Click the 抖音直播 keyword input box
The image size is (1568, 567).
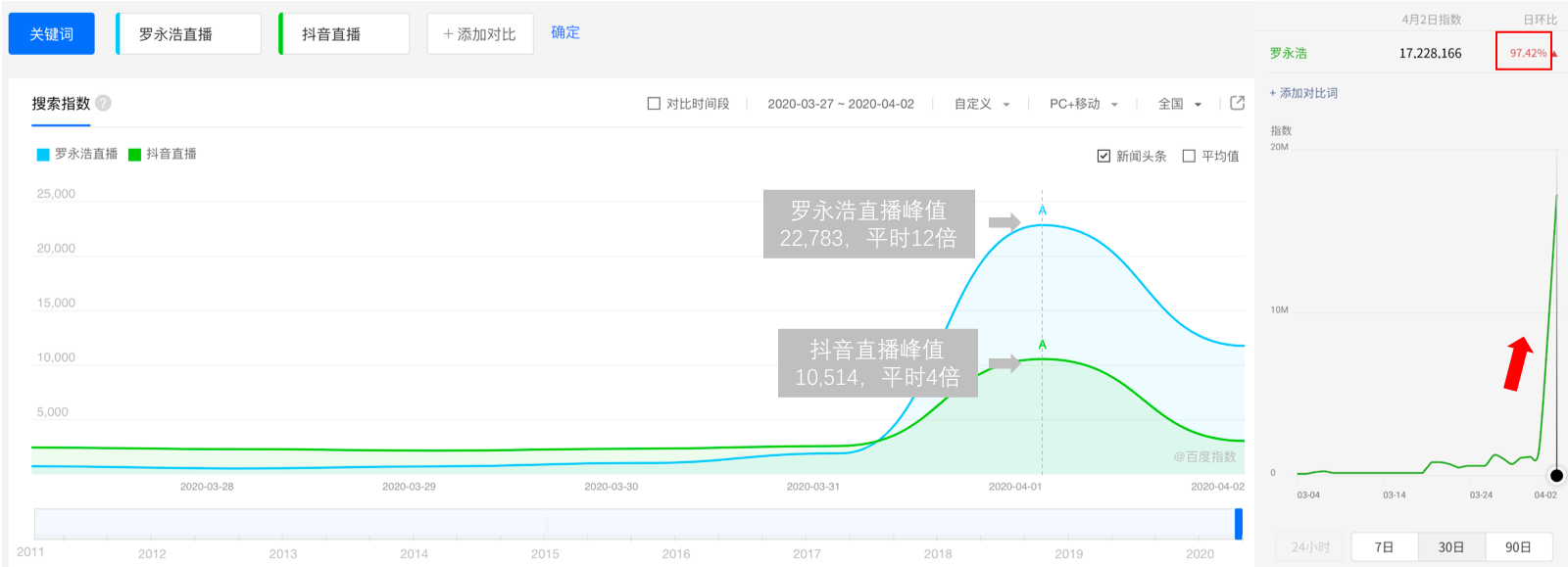coord(345,34)
